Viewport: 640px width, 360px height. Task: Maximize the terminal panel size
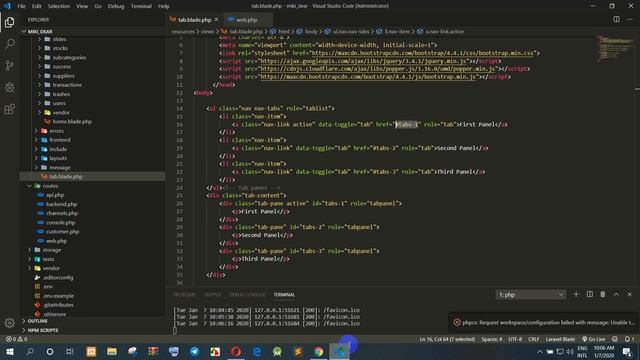(x=616, y=294)
